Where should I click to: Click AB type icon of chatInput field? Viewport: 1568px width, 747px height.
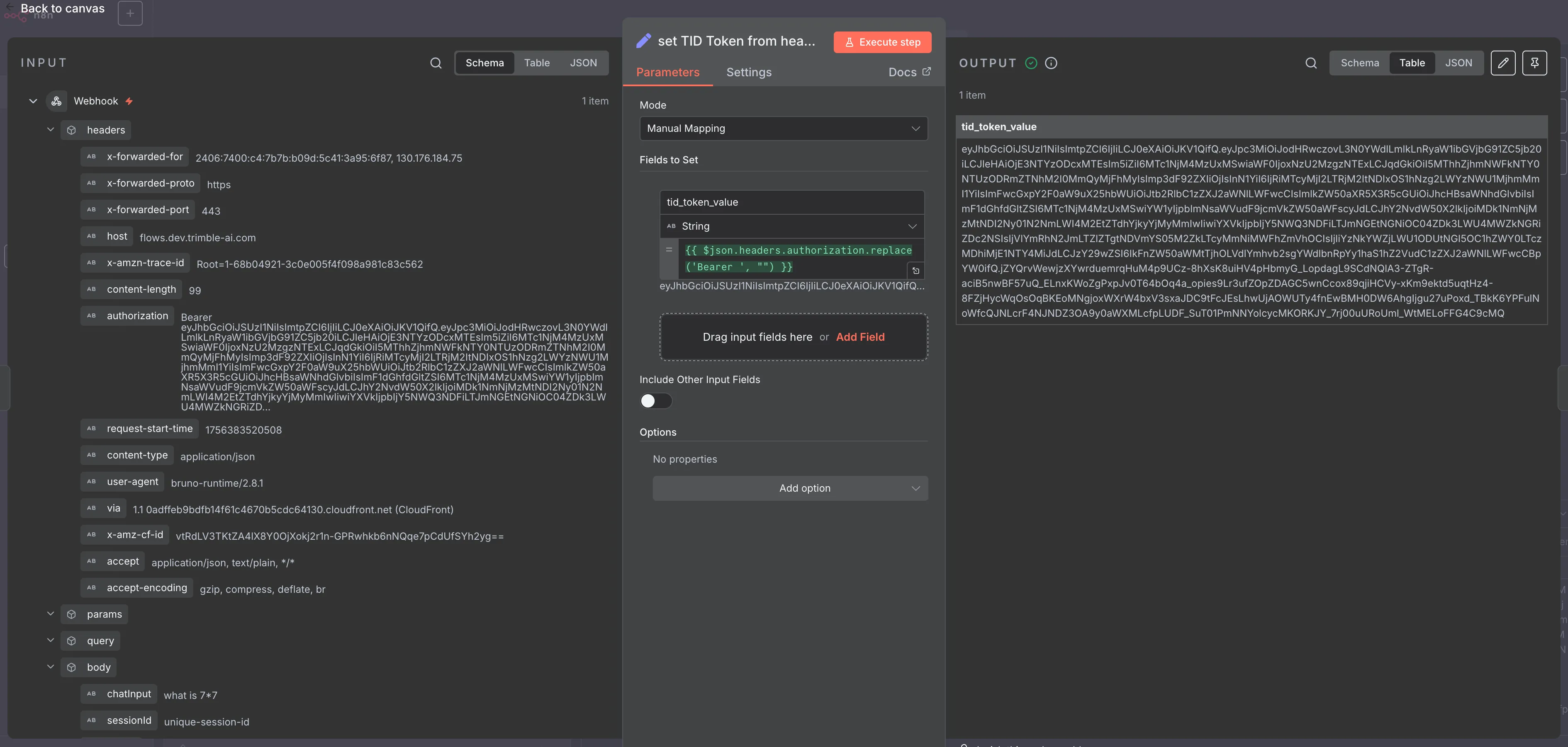pyautogui.click(x=91, y=694)
